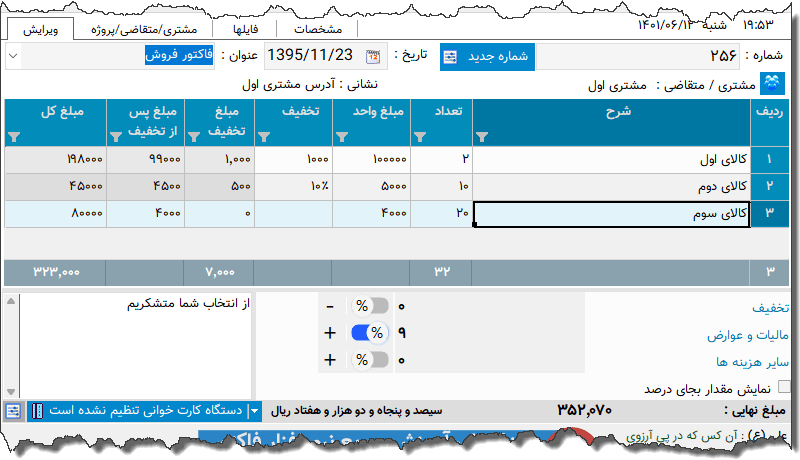Open the customer selection icon
This screenshot has width=800, height=460.
point(772,84)
